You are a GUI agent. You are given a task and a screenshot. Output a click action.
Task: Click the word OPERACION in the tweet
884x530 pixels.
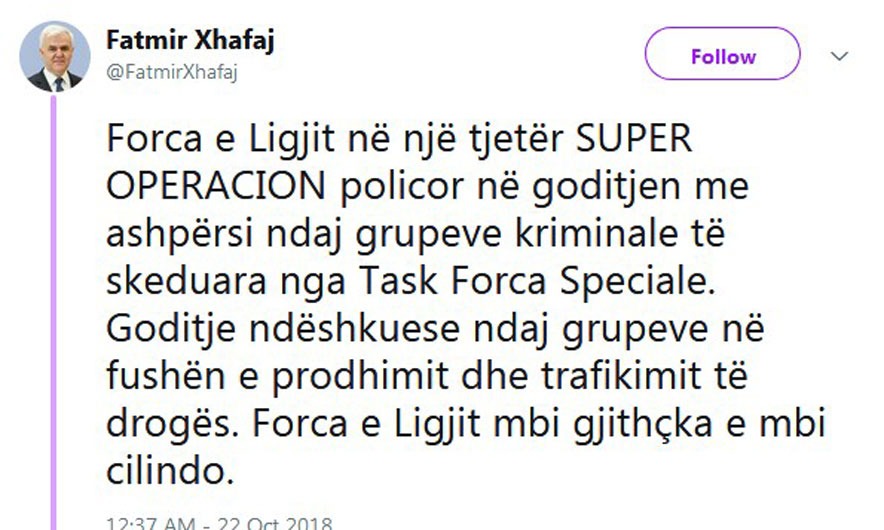click(x=216, y=186)
